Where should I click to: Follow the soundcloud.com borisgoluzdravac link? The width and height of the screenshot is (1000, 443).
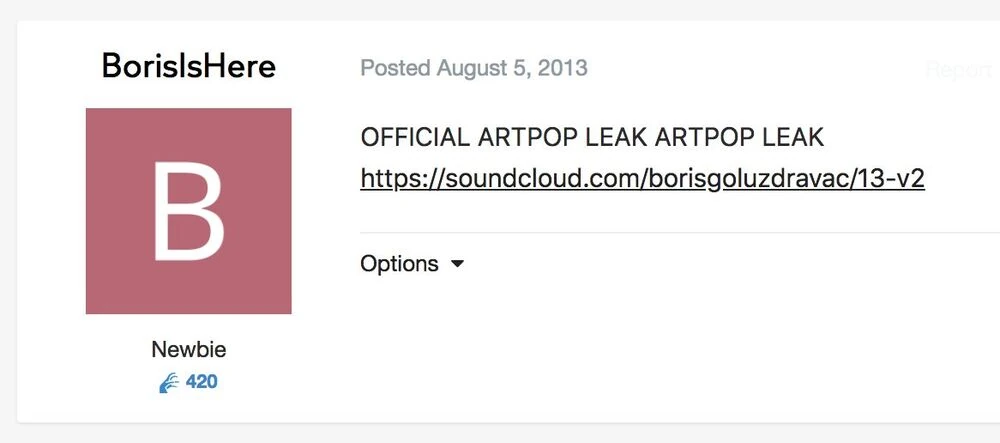pyautogui.click(x=642, y=178)
